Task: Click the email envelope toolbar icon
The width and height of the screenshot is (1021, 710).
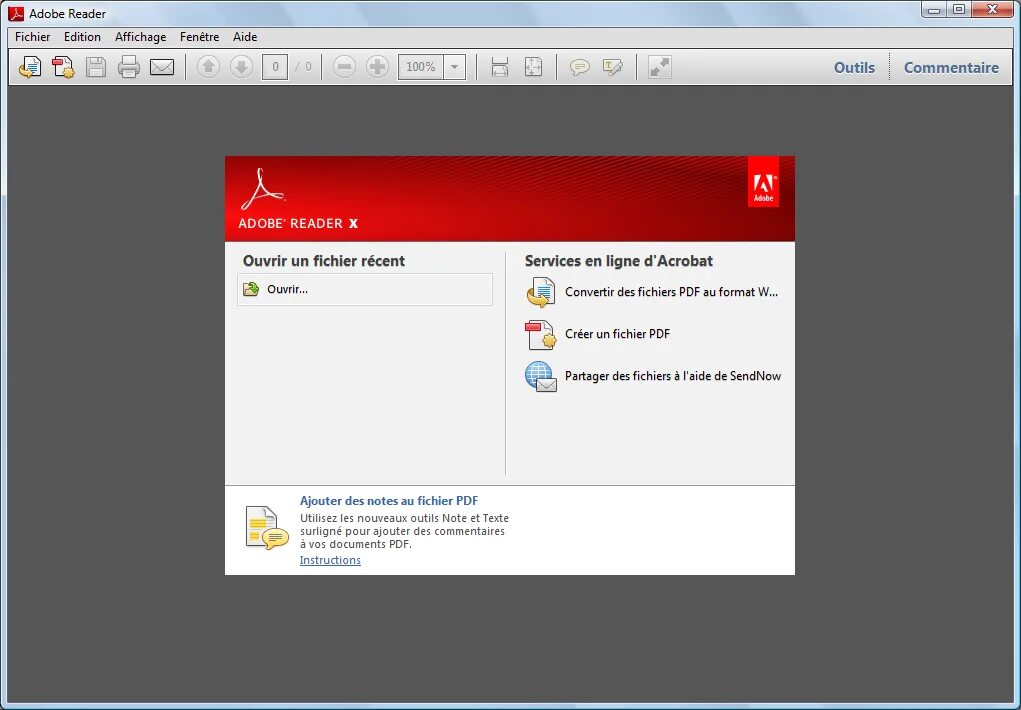Action: 161,67
